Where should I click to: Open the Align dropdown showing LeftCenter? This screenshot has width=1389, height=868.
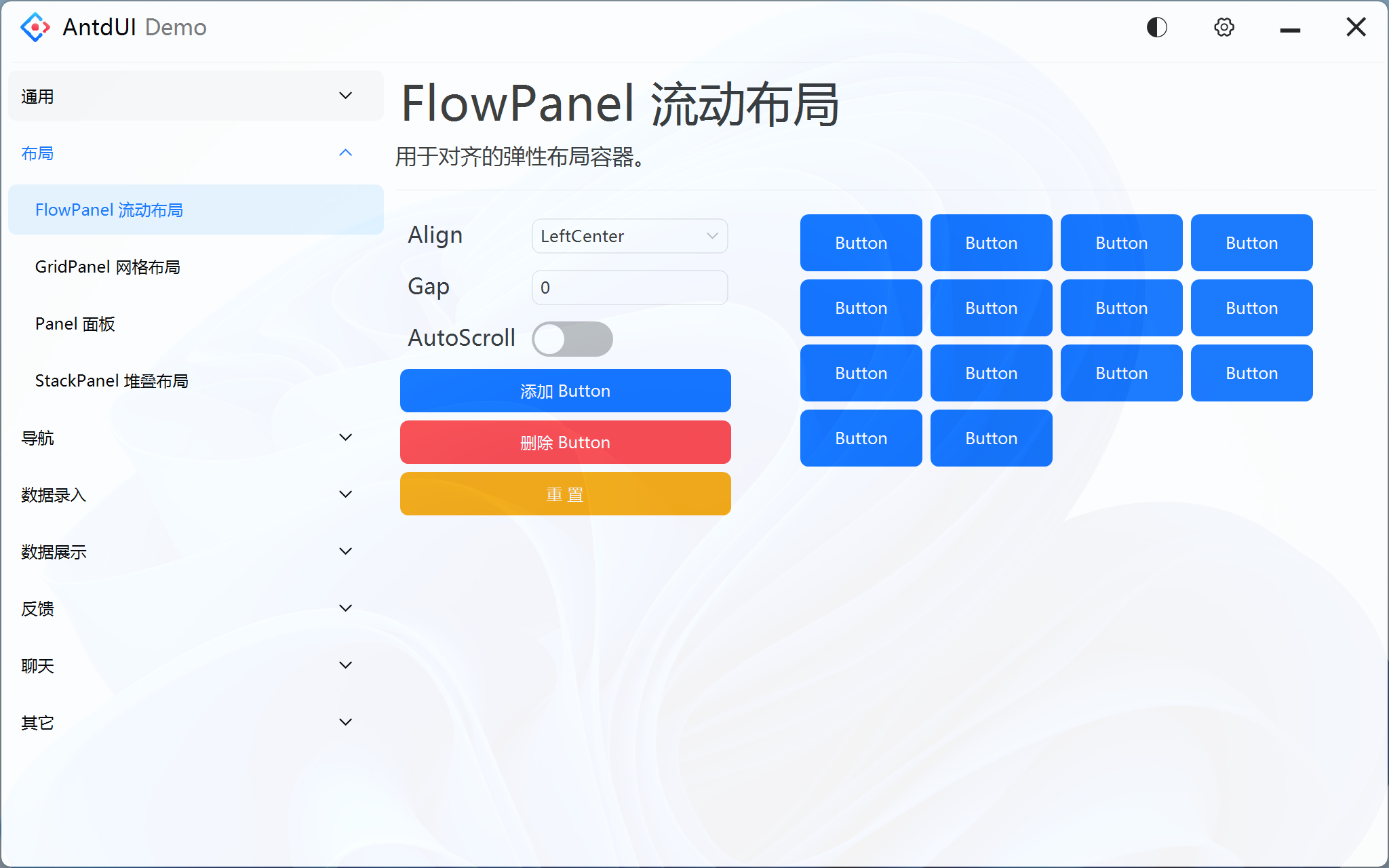[629, 236]
